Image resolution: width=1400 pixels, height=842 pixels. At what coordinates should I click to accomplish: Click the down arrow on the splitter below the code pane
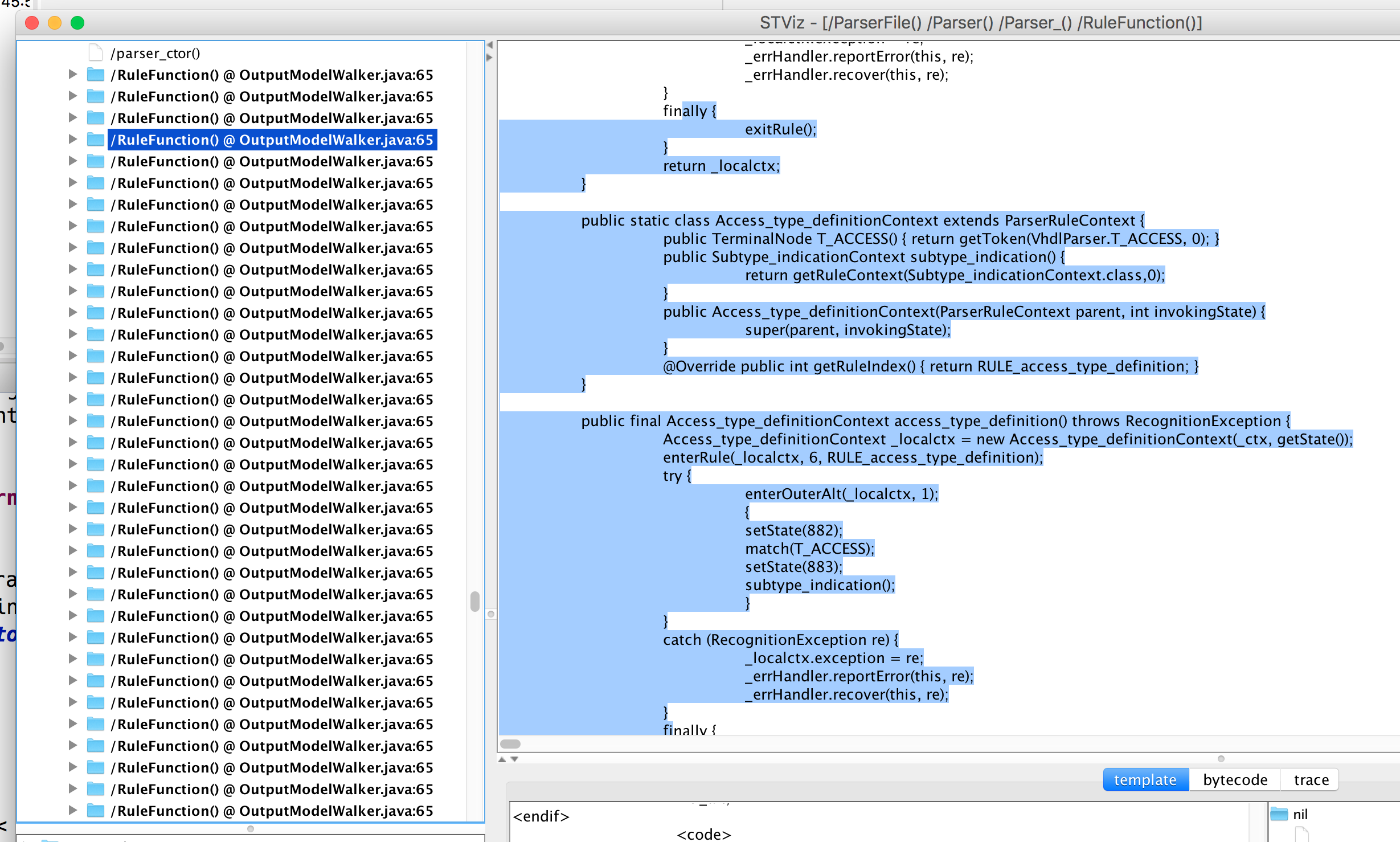click(514, 759)
